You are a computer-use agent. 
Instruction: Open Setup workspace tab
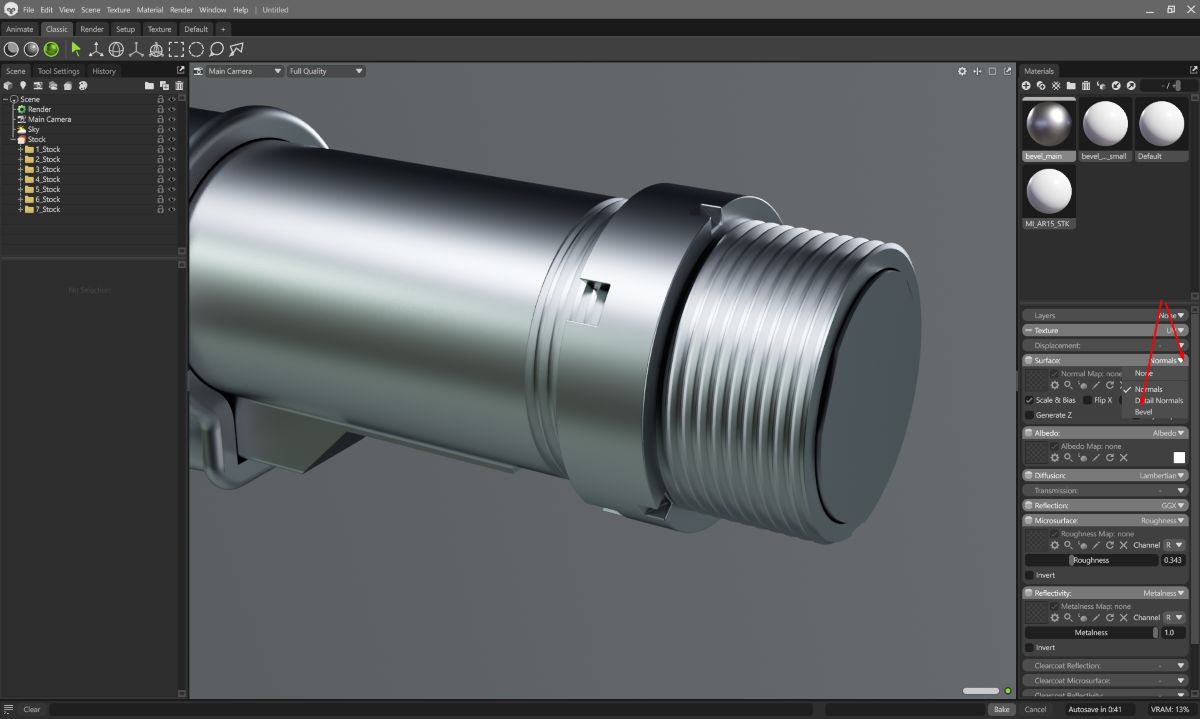[x=125, y=29]
